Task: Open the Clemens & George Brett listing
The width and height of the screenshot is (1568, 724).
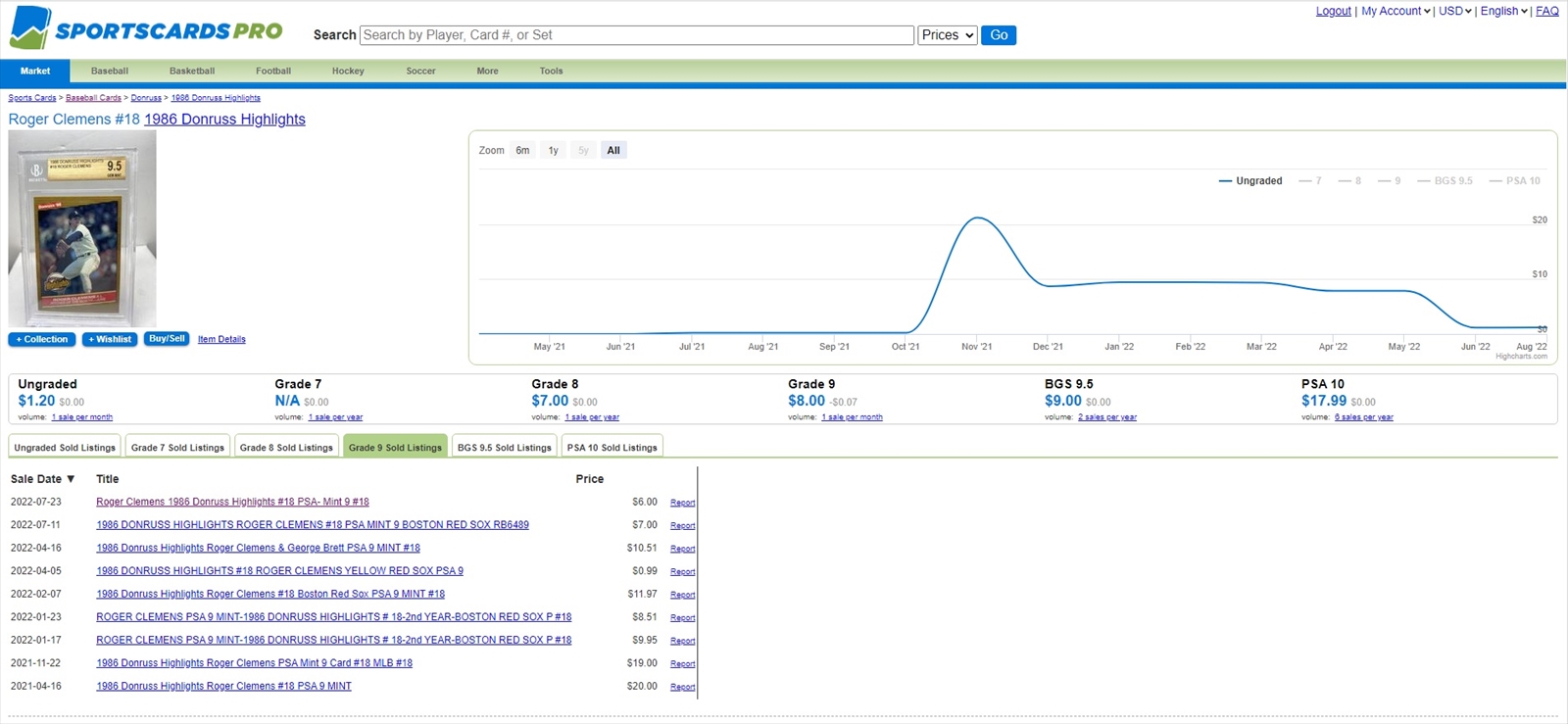Action: (x=258, y=549)
